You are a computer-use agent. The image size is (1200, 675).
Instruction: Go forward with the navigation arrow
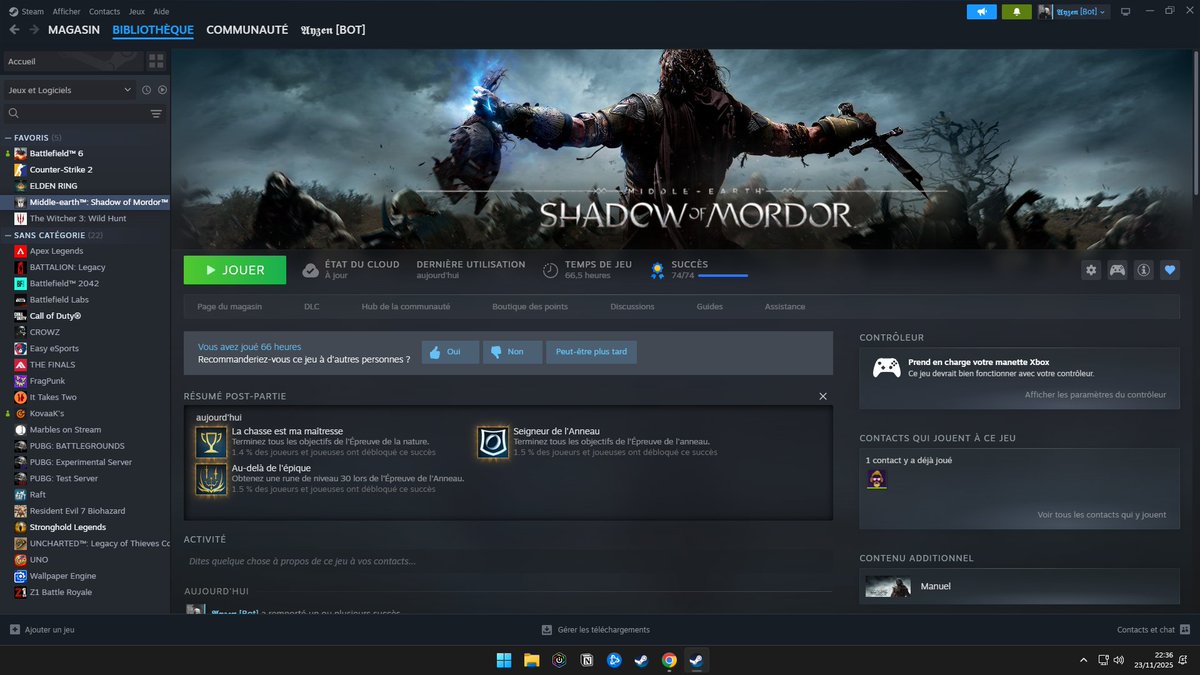coord(34,30)
